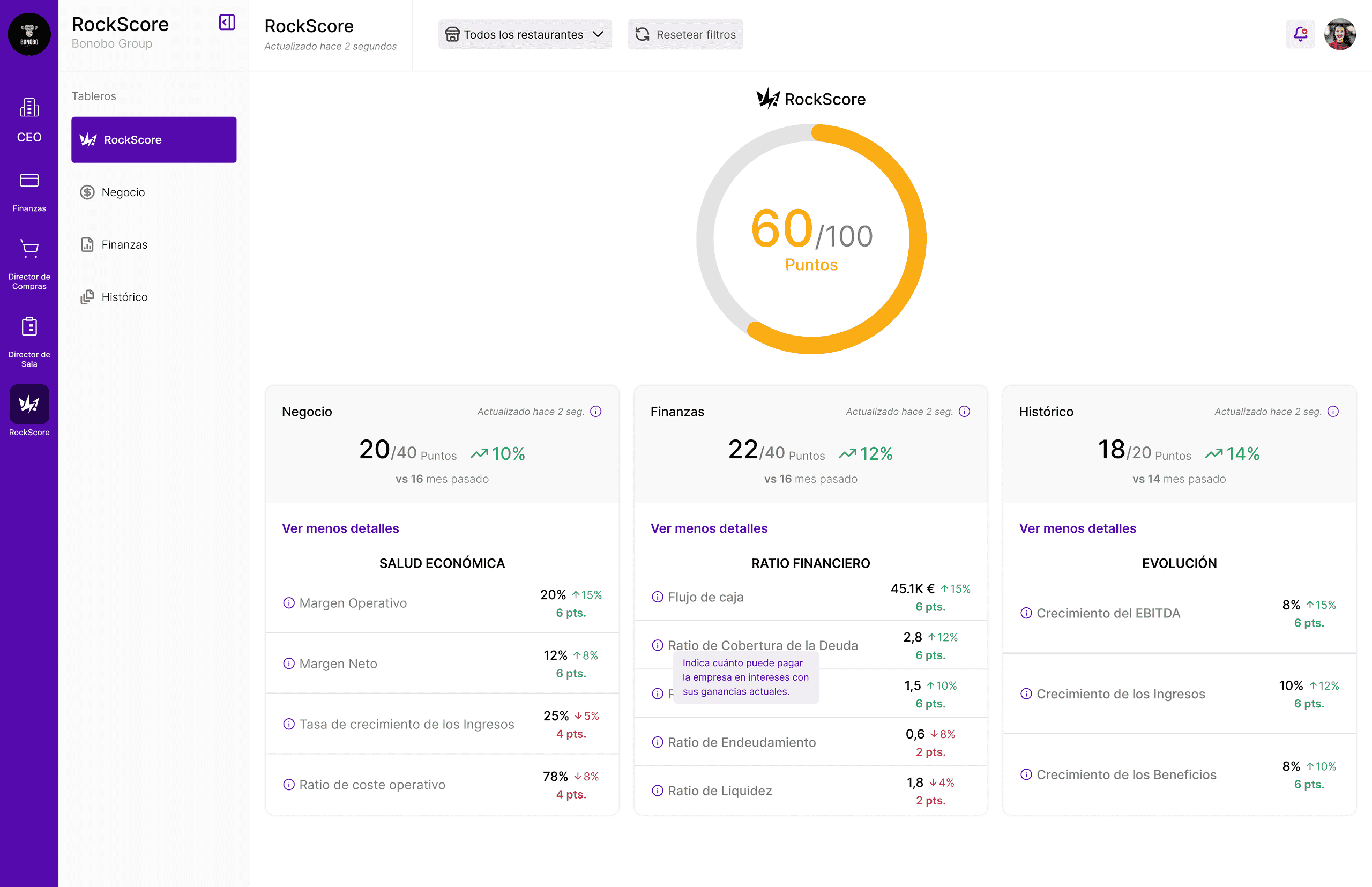Open the user profile avatar
The width and height of the screenshot is (1372, 887).
1340,34
